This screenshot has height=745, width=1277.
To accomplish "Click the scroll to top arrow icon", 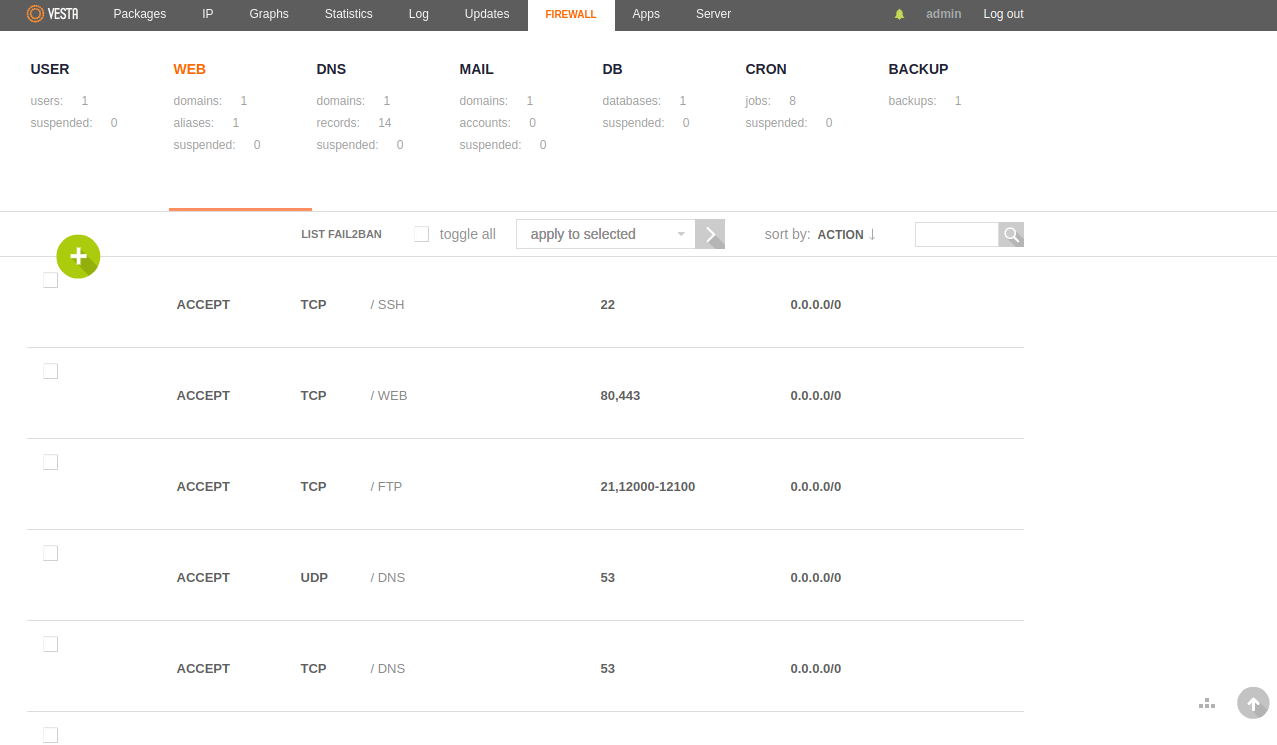I will click(1252, 703).
